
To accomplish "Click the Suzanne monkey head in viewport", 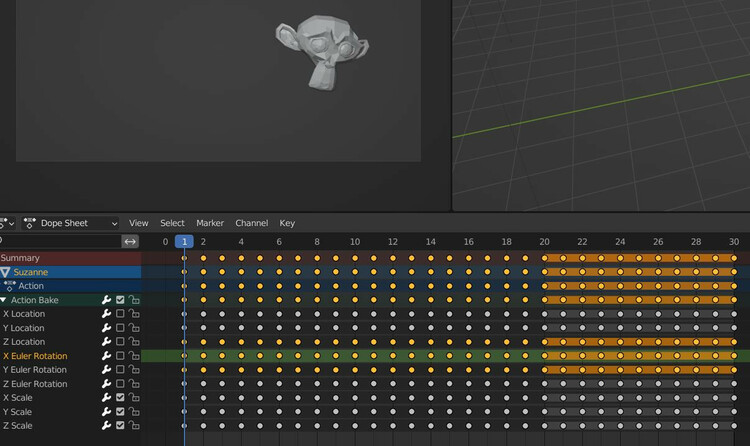I will point(322,52).
